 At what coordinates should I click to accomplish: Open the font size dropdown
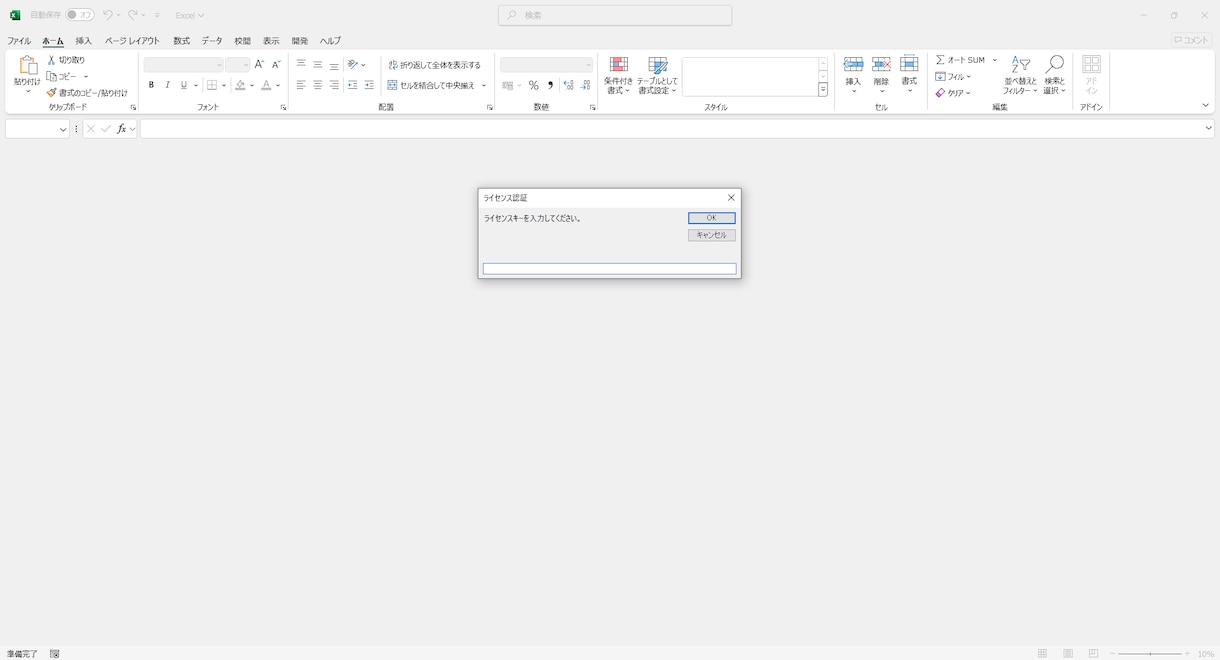point(245,65)
